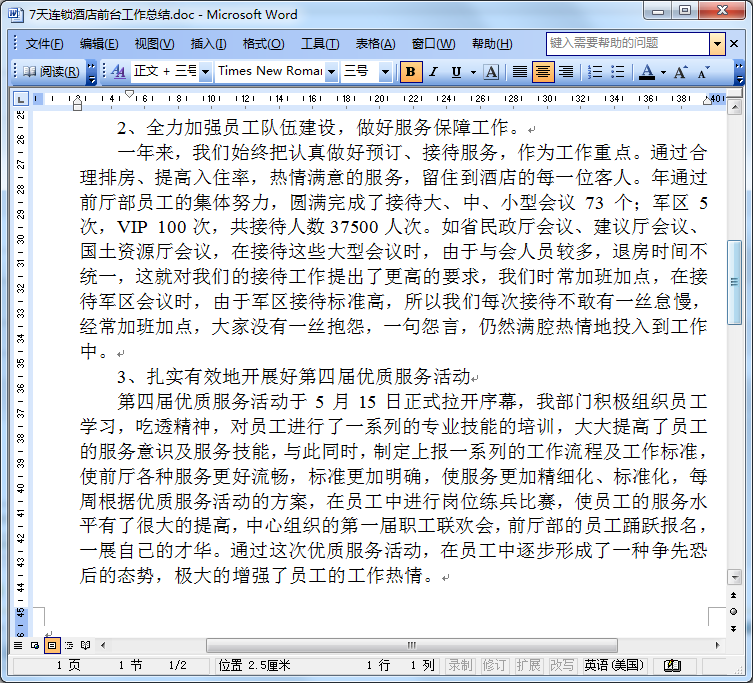Go to next page browse button
753x683 pixels.
pyautogui.click(x=733, y=628)
